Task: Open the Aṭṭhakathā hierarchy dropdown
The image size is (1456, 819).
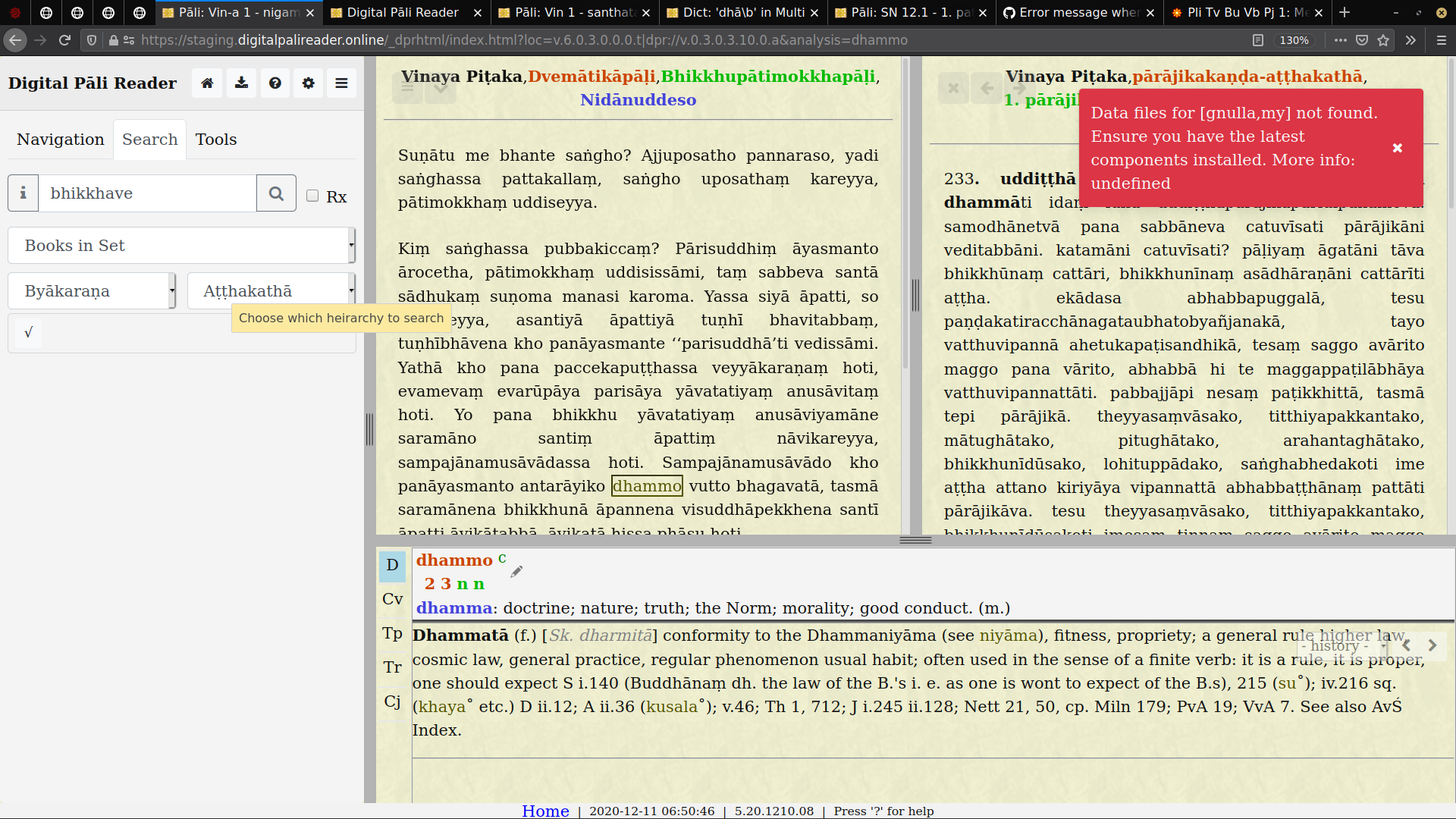Action: point(271,291)
